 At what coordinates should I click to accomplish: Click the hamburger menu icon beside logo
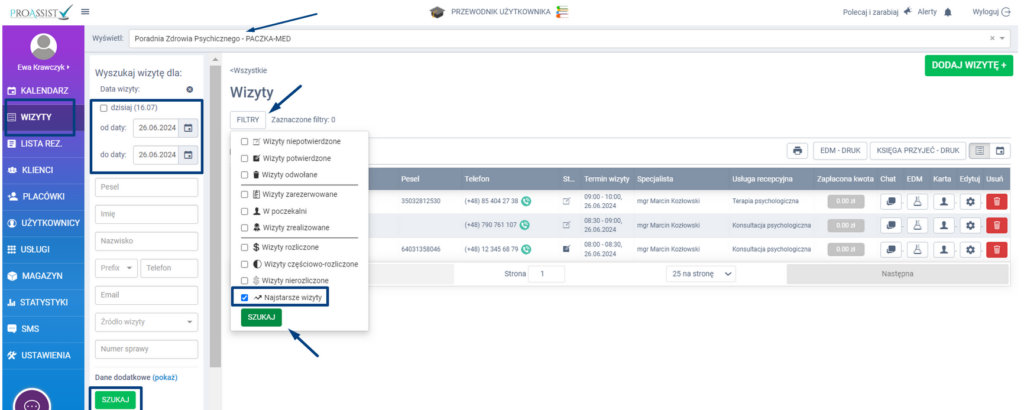[x=85, y=11]
